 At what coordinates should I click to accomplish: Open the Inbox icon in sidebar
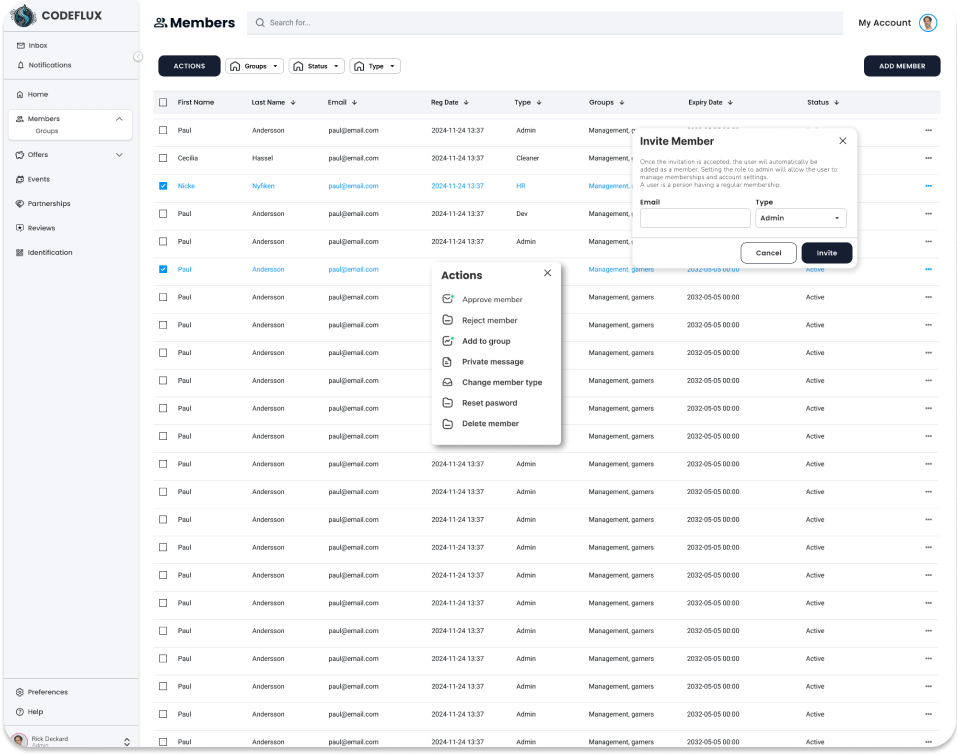point(20,46)
